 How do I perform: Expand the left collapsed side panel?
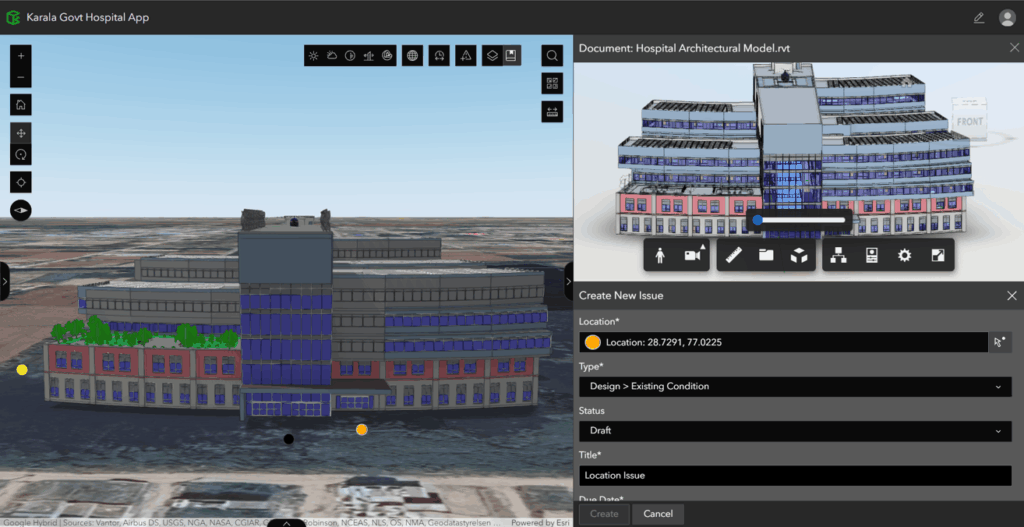click(x=5, y=281)
